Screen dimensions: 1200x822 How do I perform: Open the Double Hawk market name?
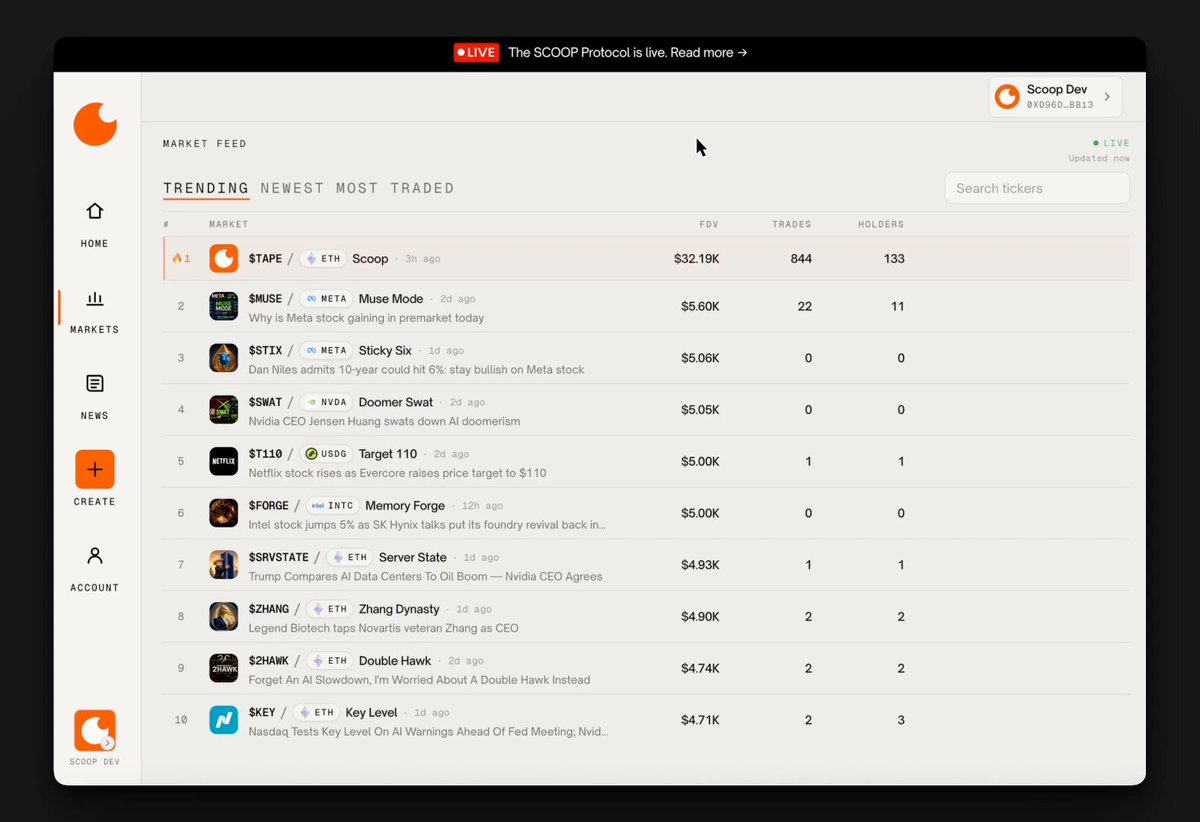(x=395, y=661)
